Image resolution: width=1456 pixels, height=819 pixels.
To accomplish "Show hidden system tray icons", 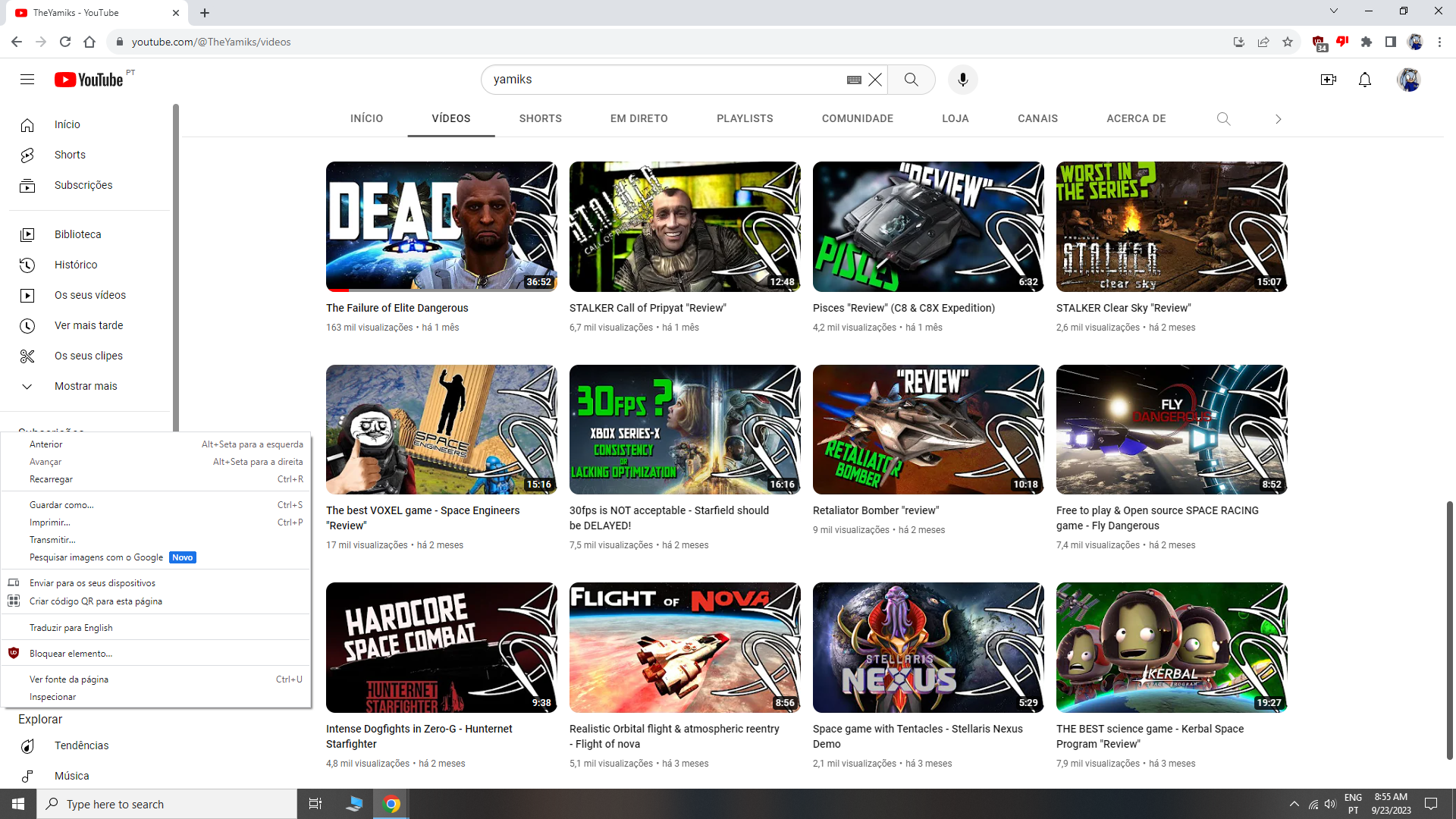I will tap(1294, 804).
